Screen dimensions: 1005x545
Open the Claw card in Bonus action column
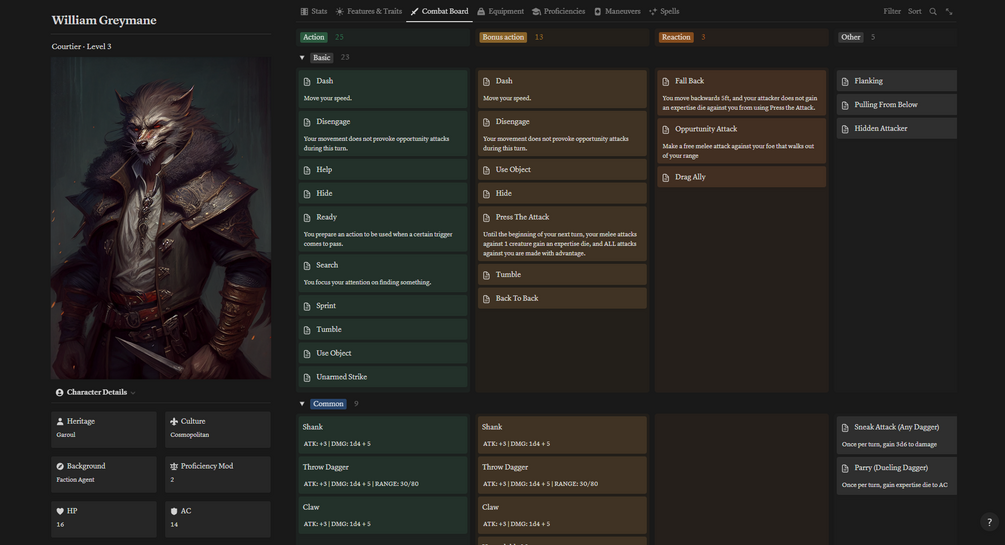tap(562, 515)
